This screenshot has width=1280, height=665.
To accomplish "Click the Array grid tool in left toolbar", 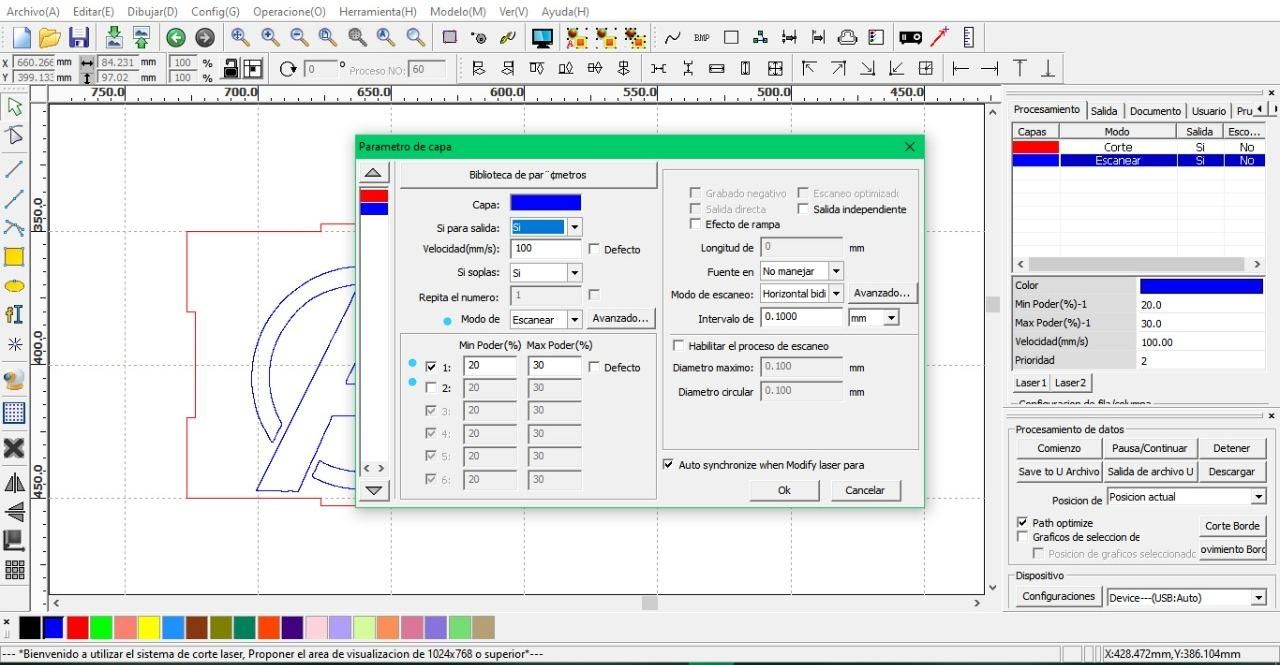I will point(14,570).
